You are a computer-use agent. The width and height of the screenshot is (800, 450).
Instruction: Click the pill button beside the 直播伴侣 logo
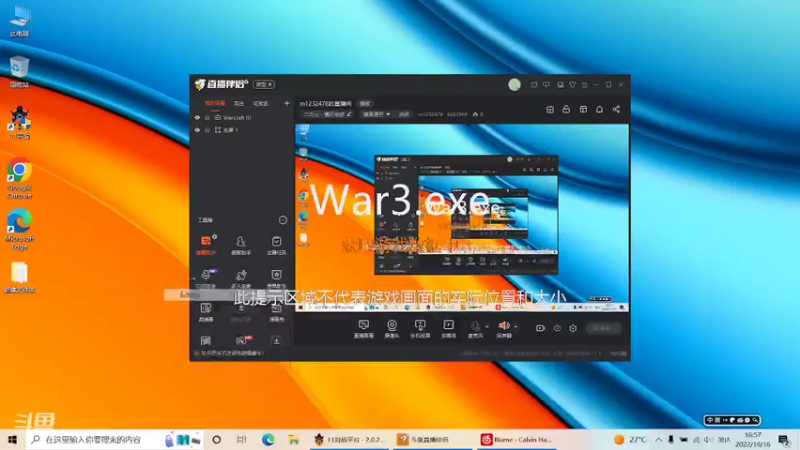pos(264,84)
